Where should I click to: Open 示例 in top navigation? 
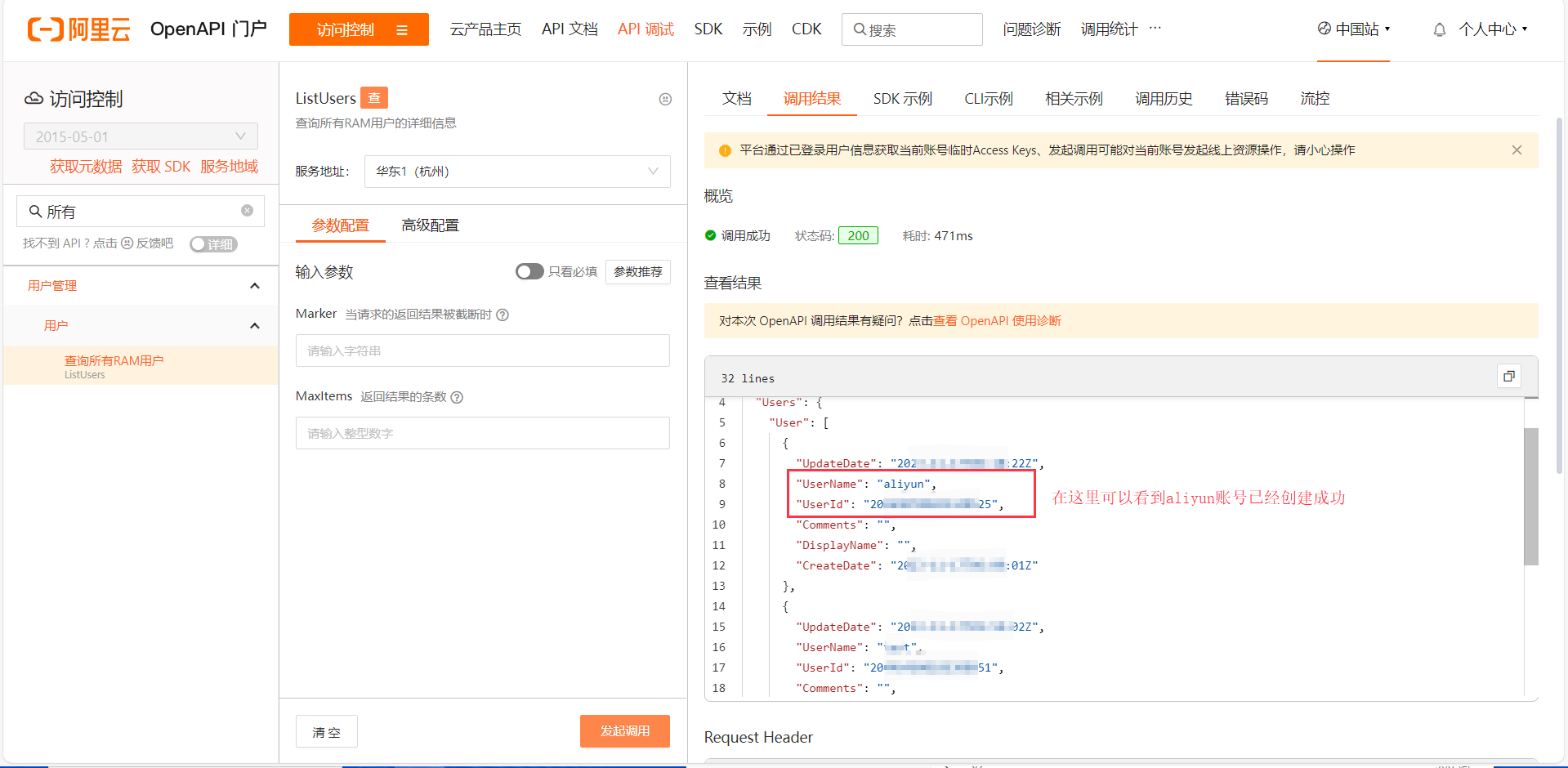click(x=757, y=29)
